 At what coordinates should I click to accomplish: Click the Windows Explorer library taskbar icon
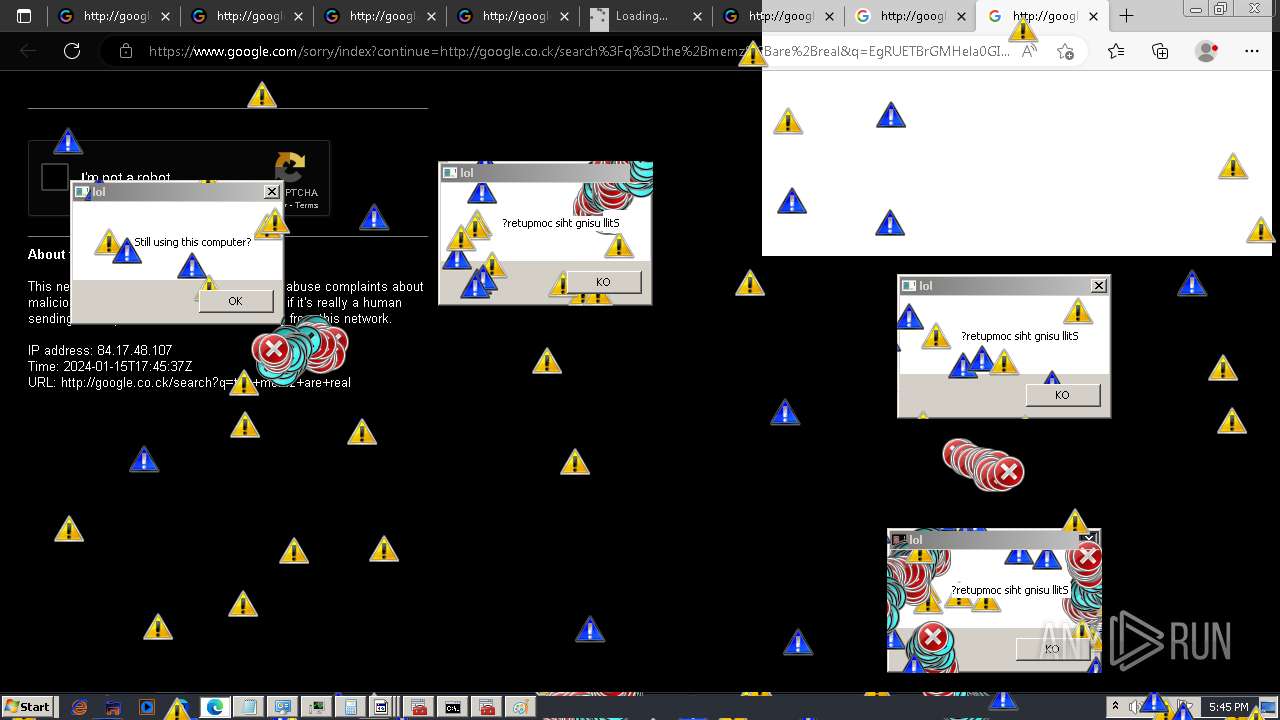(x=112, y=707)
